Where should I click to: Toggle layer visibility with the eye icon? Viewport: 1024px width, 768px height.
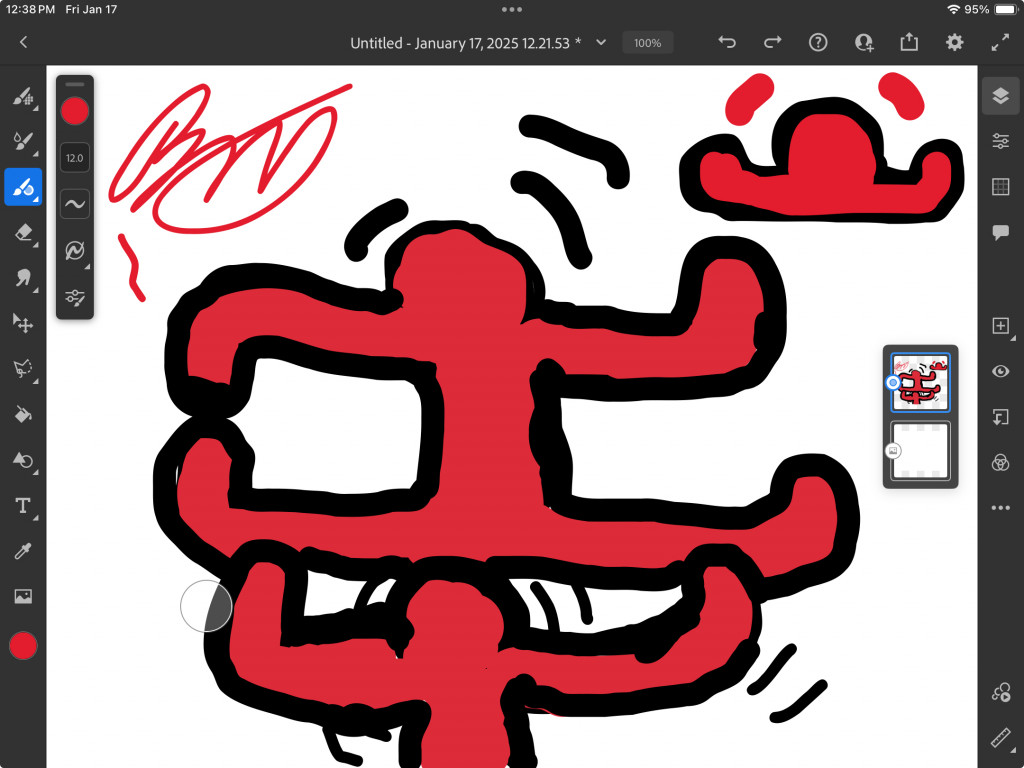point(1000,371)
